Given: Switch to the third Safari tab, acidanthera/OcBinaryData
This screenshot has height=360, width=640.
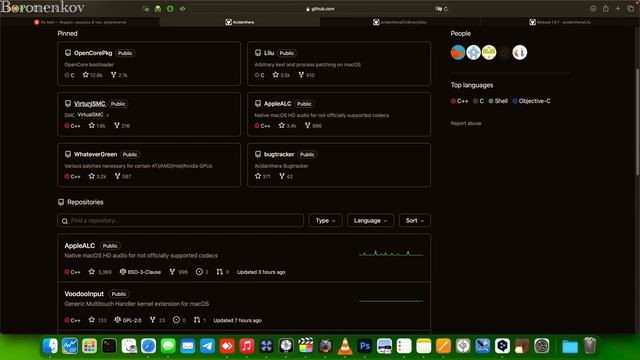Looking at the screenshot, I should (400, 22).
